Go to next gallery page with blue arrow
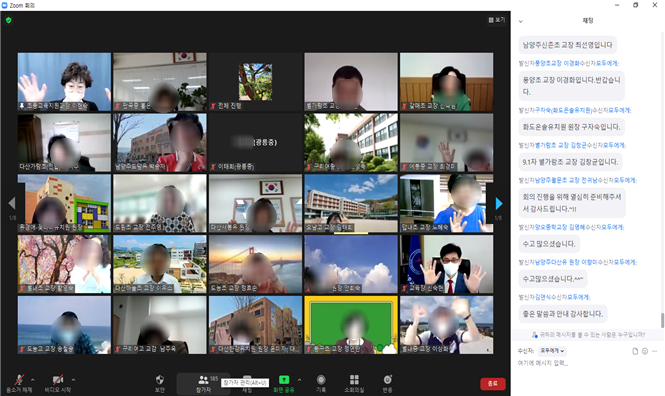Image resolution: width=665 pixels, height=396 pixels. [x=499, y=204]
